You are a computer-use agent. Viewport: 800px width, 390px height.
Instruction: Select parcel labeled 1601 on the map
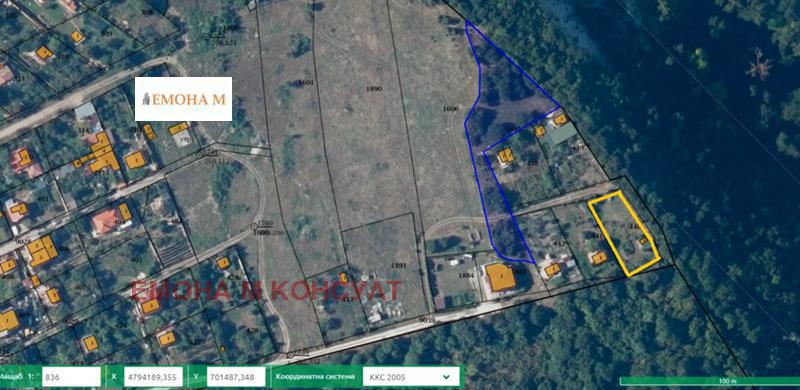(x=306, y=82)
